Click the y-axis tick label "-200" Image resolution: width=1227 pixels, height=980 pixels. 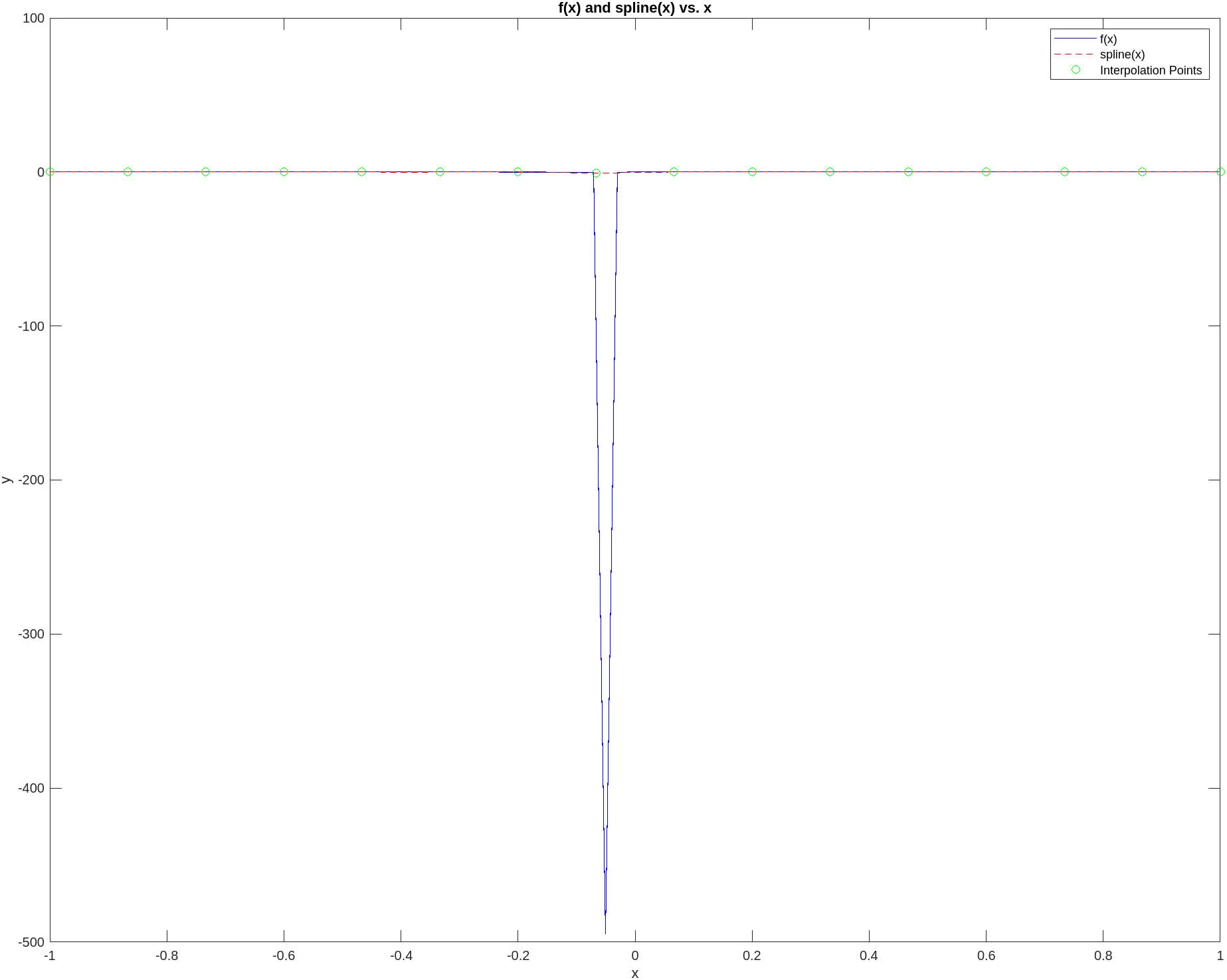(31, 480)
